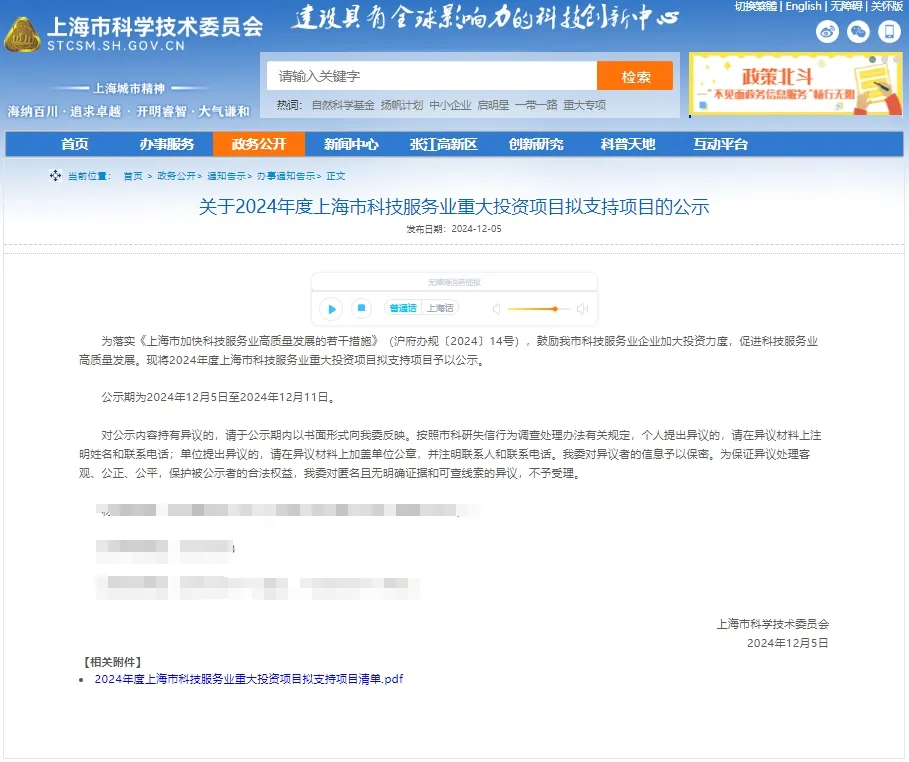Switch to traditional Chinese 切换繁體
The width and height of the screenshot is (909, 762).
coord(756,6)
